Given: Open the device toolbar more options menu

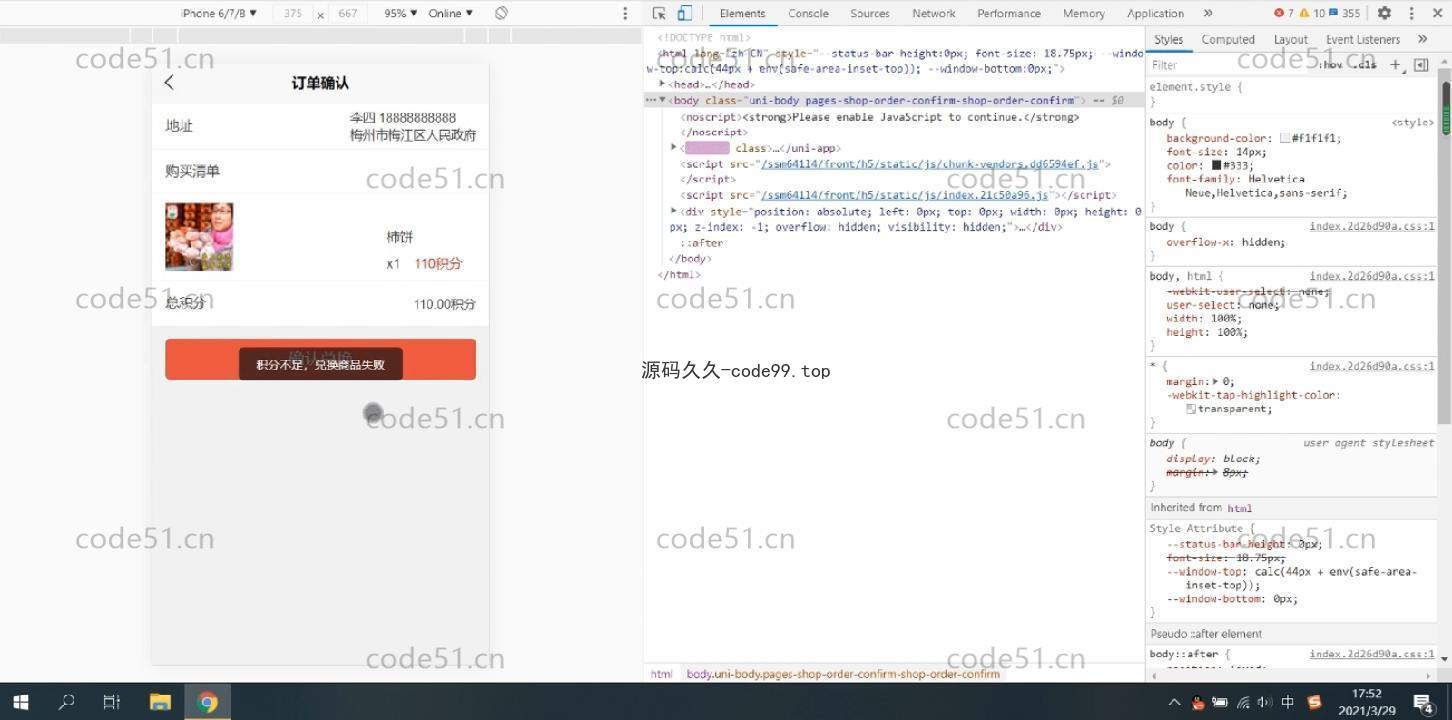Looking at the screenshot, I should pos(625,13).
